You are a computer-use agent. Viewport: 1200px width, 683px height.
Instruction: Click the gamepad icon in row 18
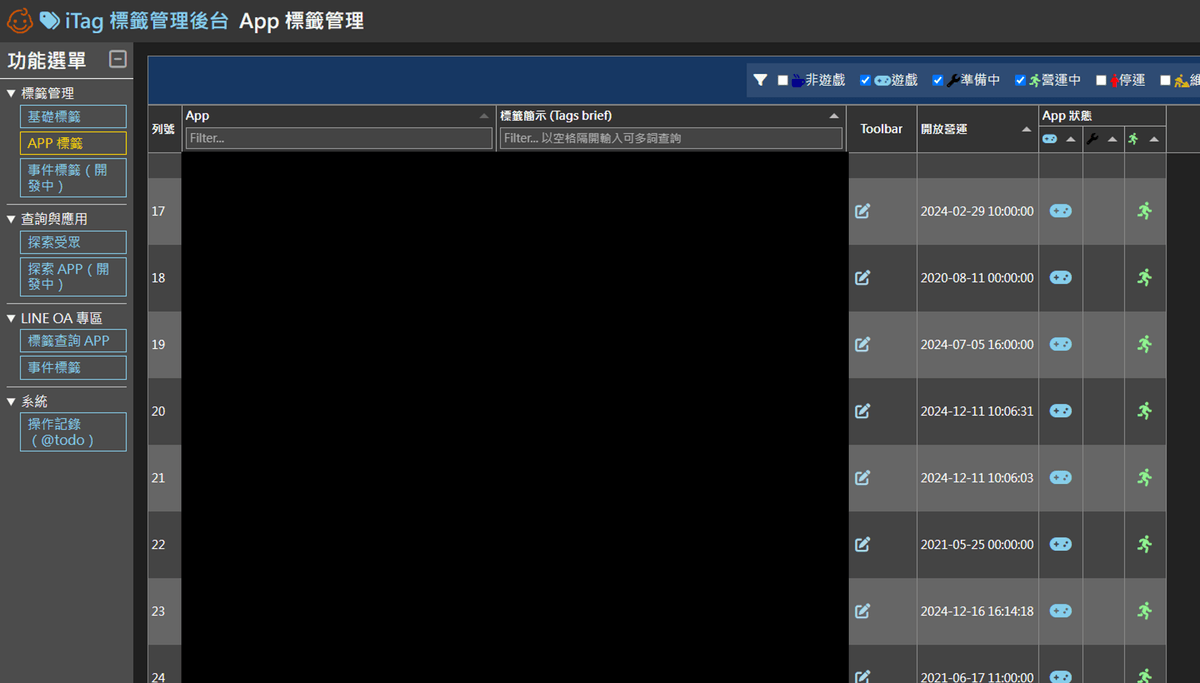coord(1060,278)
